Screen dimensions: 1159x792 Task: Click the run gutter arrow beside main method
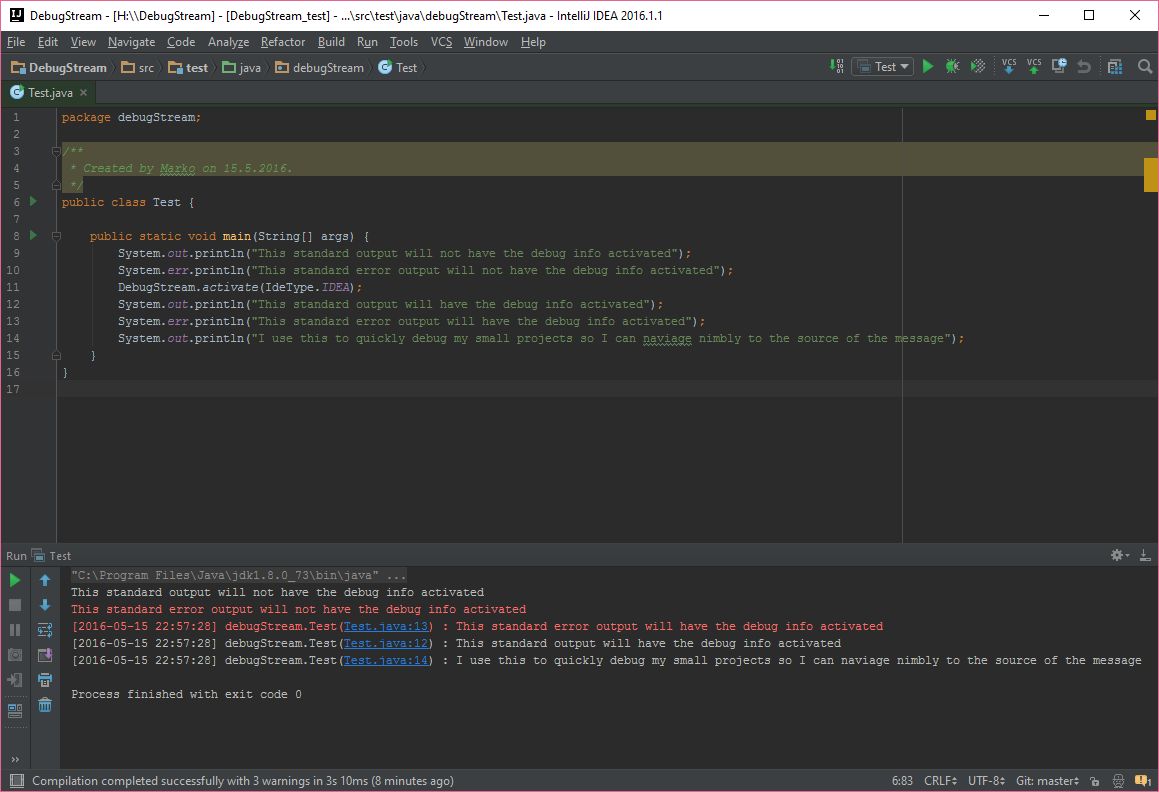(33, 235)
